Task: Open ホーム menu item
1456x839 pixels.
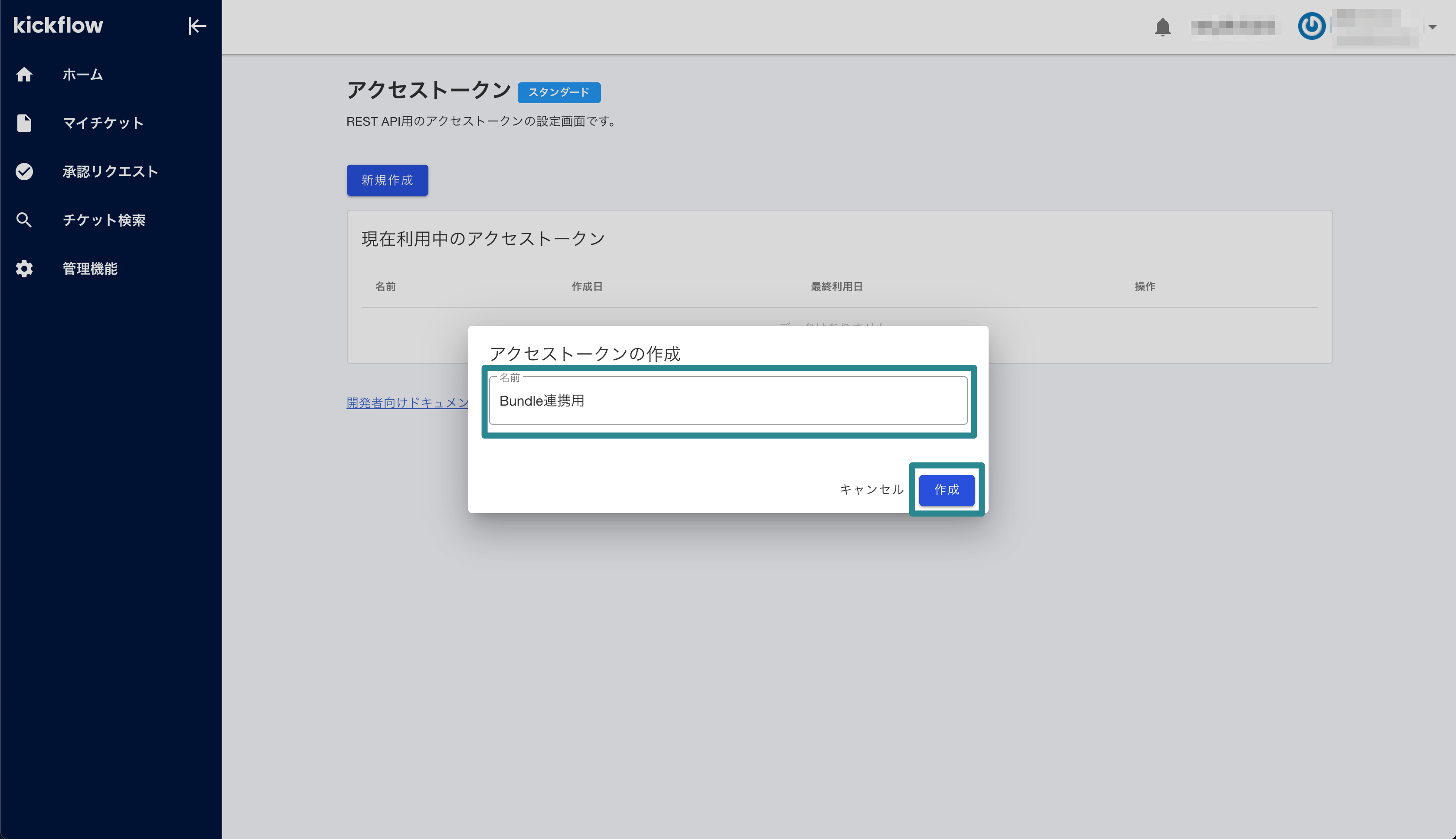Action: [82, 75]
